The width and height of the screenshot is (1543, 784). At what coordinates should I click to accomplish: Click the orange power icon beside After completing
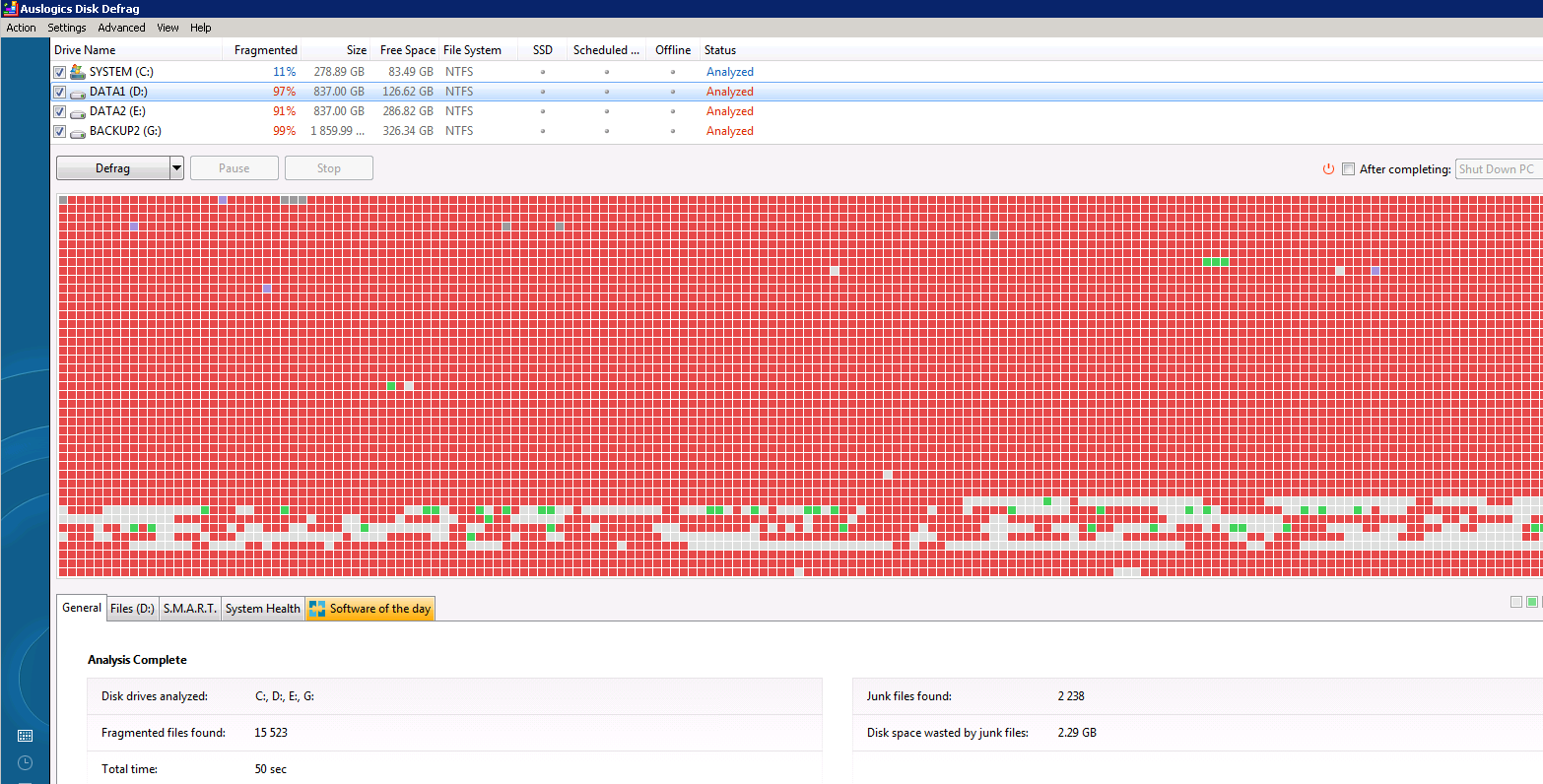1328,169
